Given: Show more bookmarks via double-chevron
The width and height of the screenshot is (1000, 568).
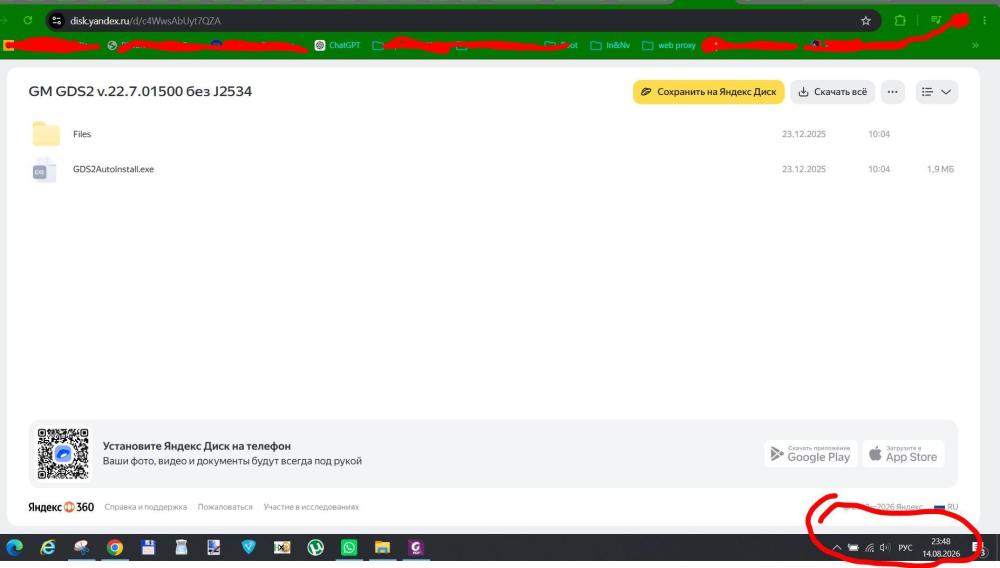Looking at the screenshot, I should click(975, 45).
